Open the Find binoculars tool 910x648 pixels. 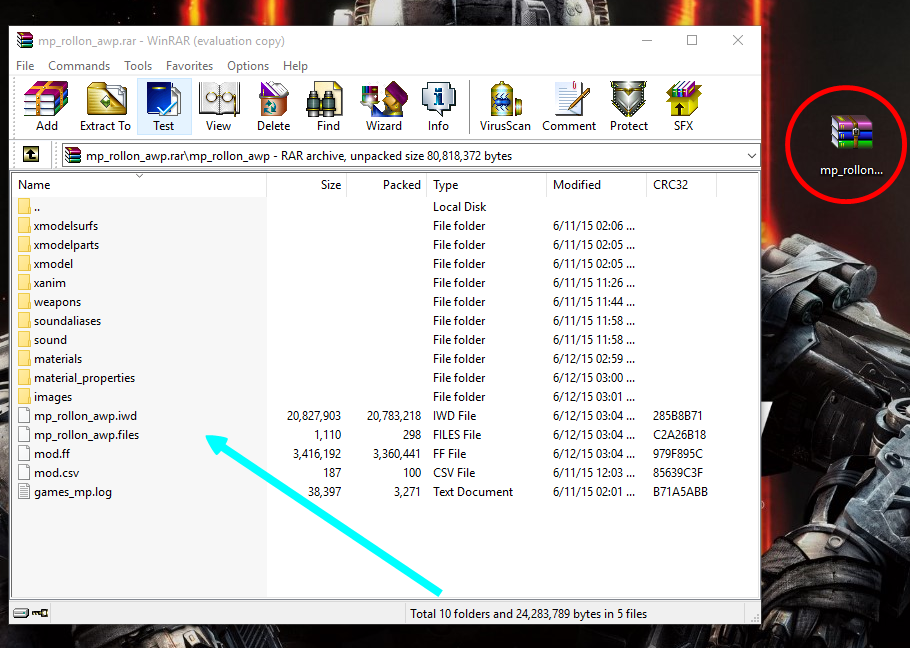(x=328, y=106)
